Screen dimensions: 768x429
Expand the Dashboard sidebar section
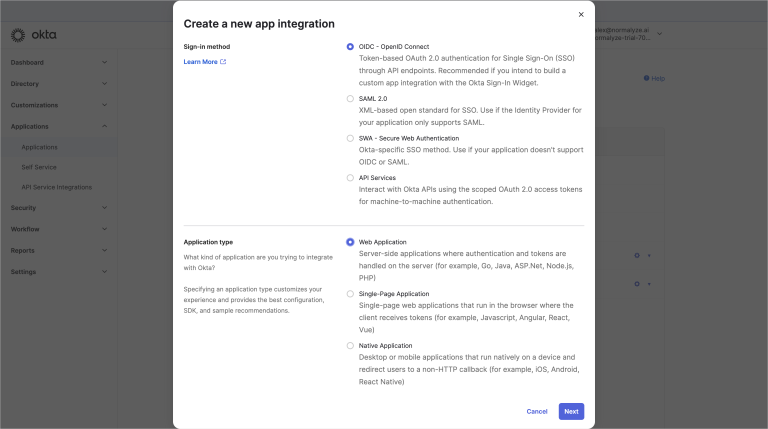click(104, 63)
